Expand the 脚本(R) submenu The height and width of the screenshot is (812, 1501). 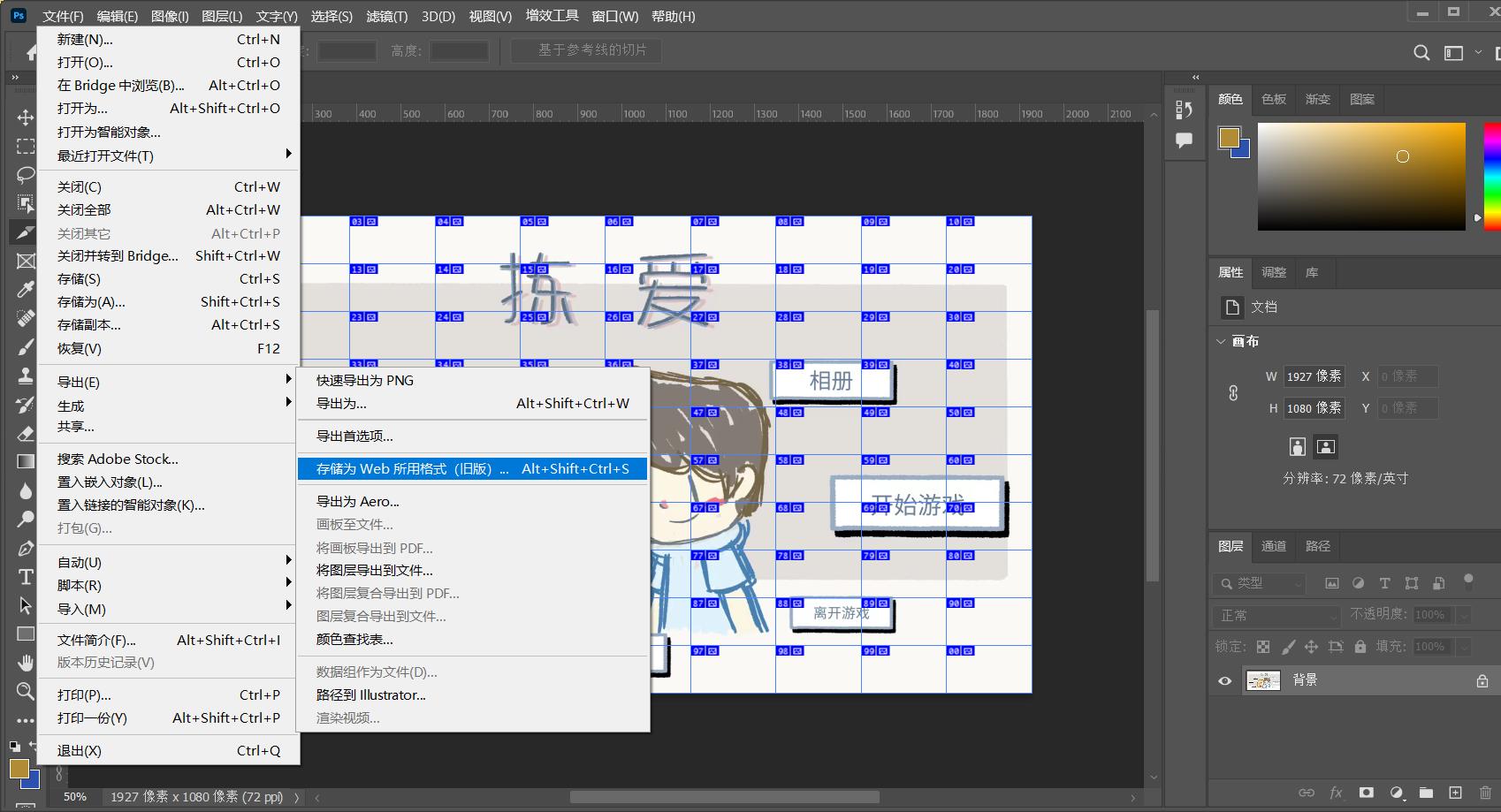click(168, 585)
